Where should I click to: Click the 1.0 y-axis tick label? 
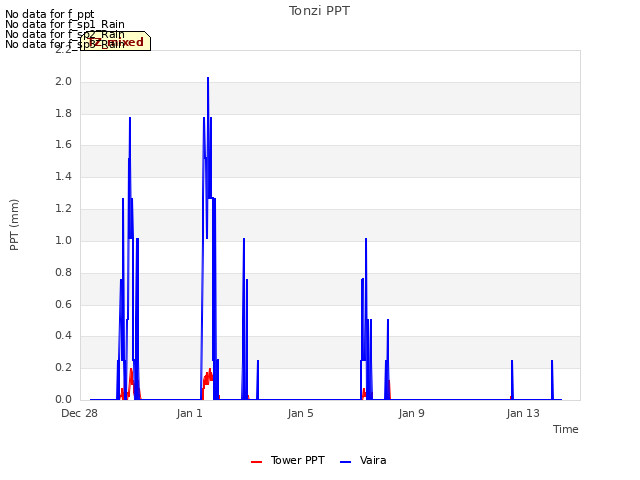click(x=63, y=240)
